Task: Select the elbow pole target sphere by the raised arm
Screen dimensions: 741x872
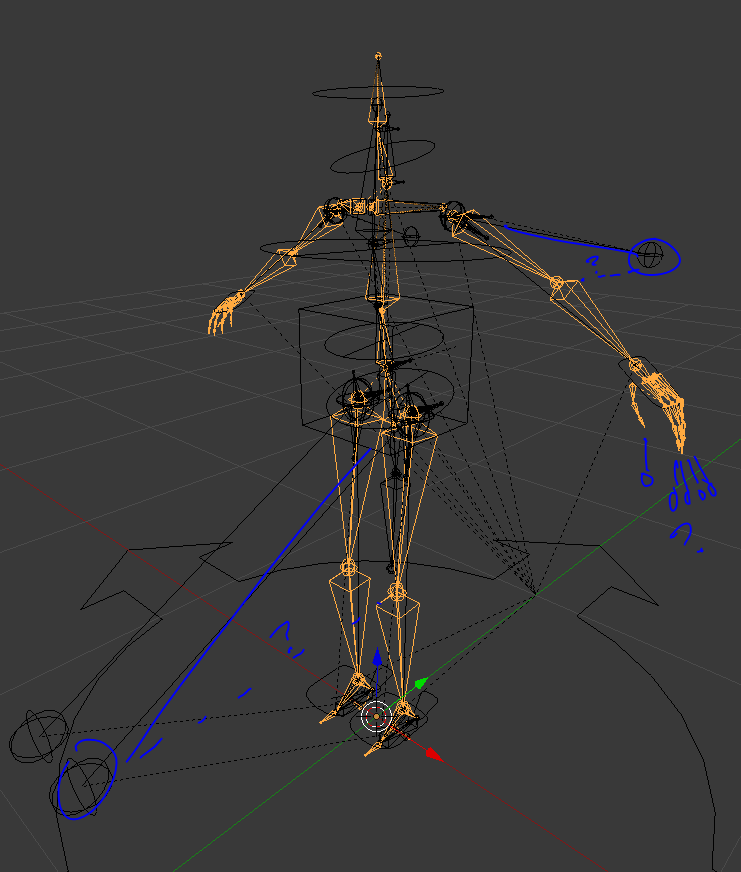Action: pos(650,255)
